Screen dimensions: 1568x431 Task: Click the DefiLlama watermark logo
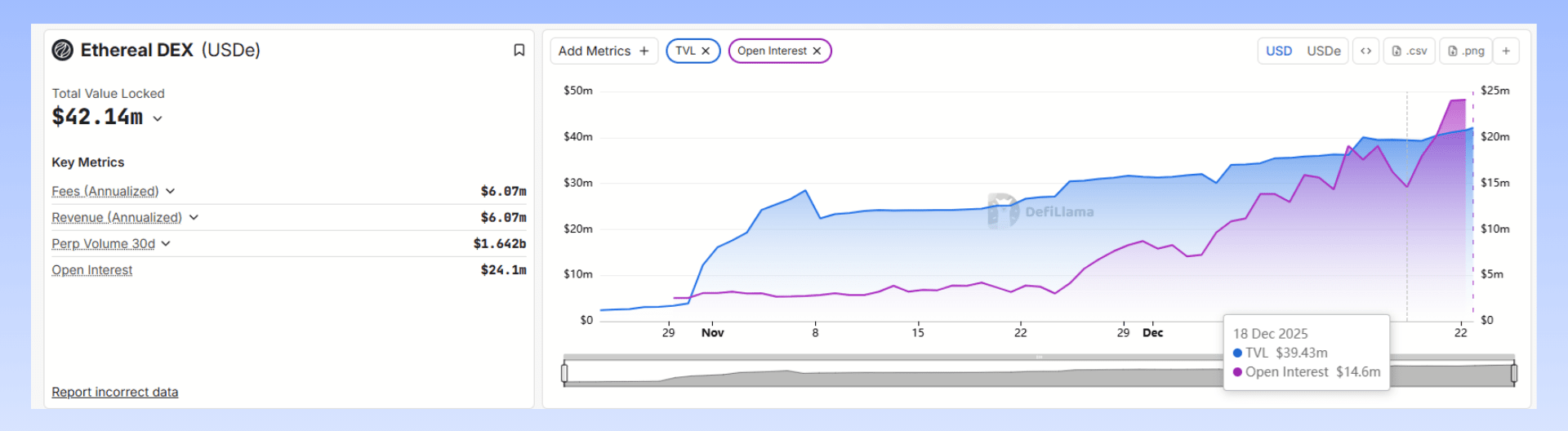coord(1003,211)
